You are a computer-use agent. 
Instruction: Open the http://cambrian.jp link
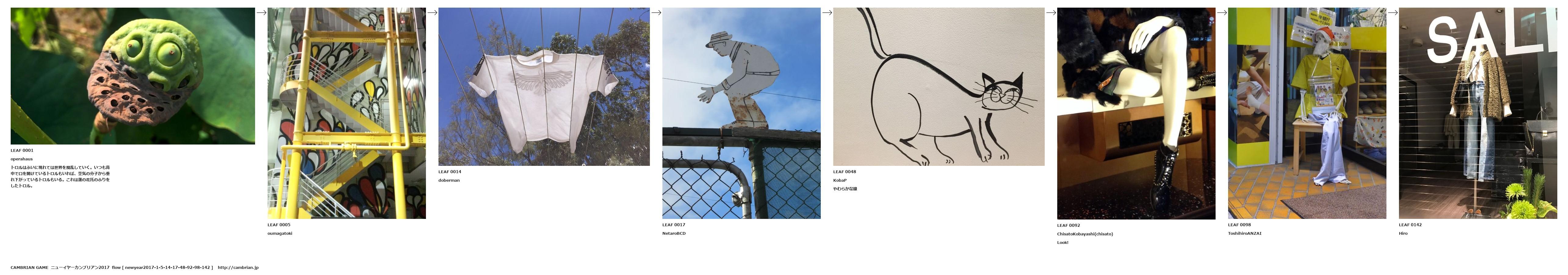(238, 267)
